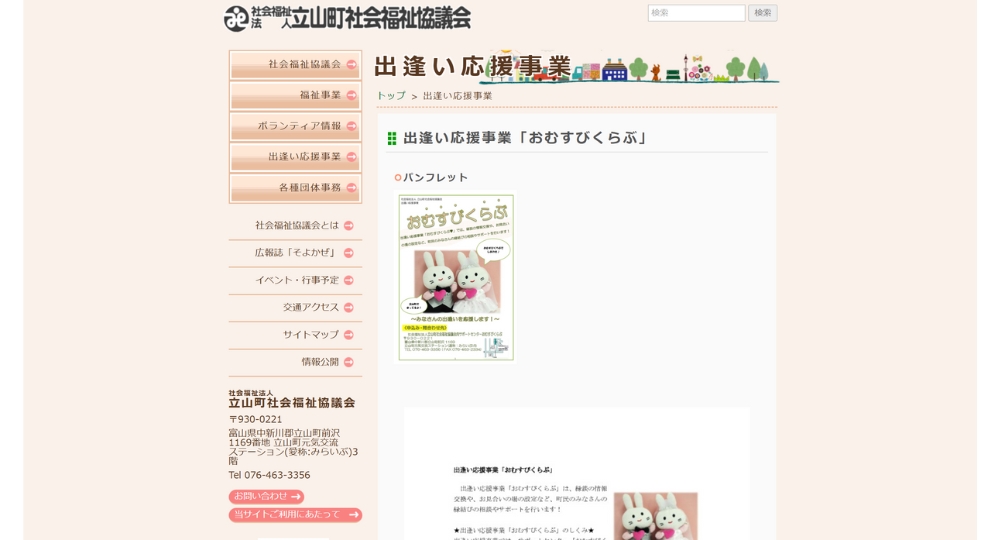
Task: Click the お問い合わせ pink button
Action: pyautogui.click(x=266, y=497)
